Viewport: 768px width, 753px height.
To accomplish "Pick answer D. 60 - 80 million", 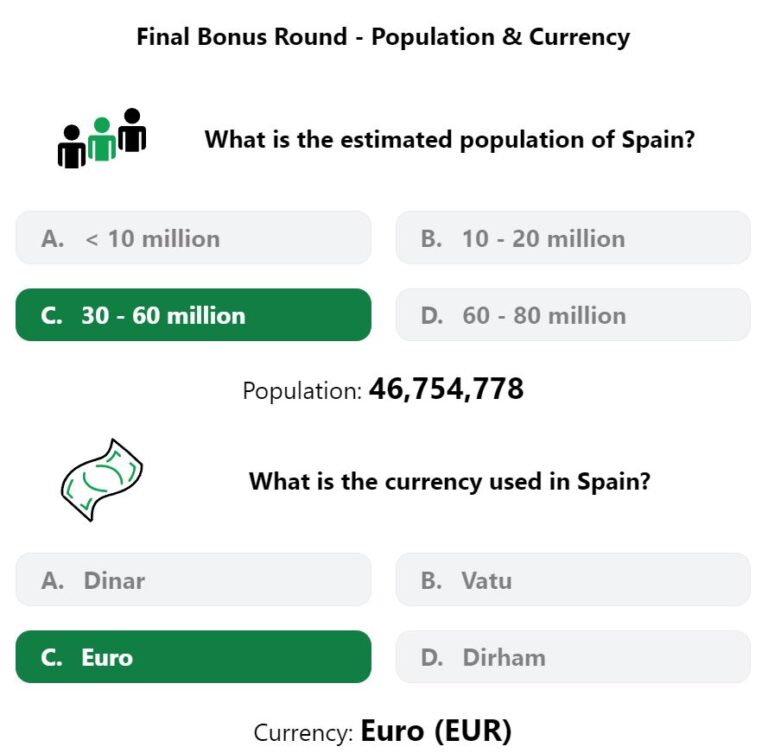I will click(x=573, y=315).
